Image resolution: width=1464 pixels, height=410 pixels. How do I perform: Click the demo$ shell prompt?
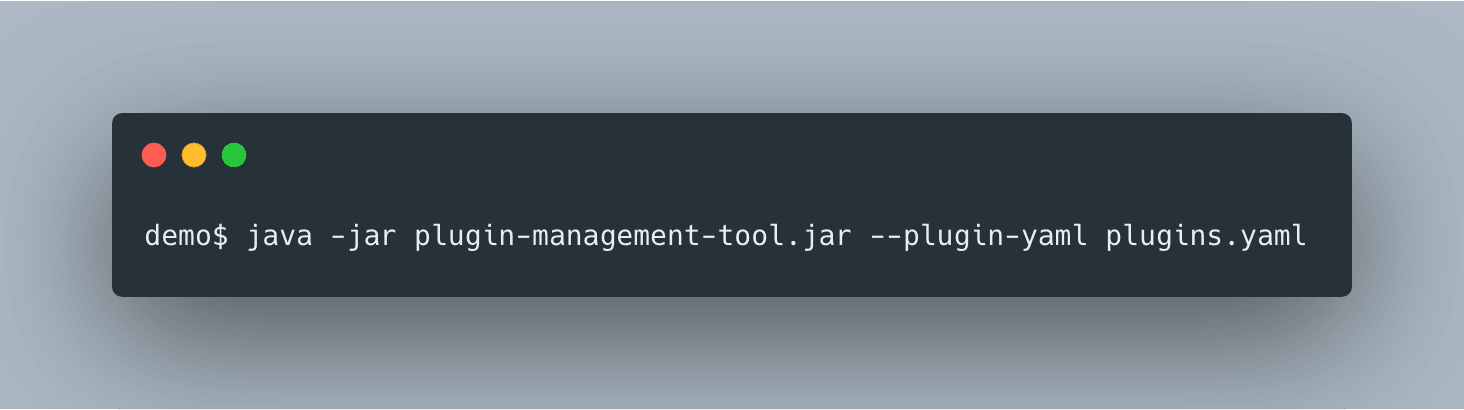coord(187,238)
